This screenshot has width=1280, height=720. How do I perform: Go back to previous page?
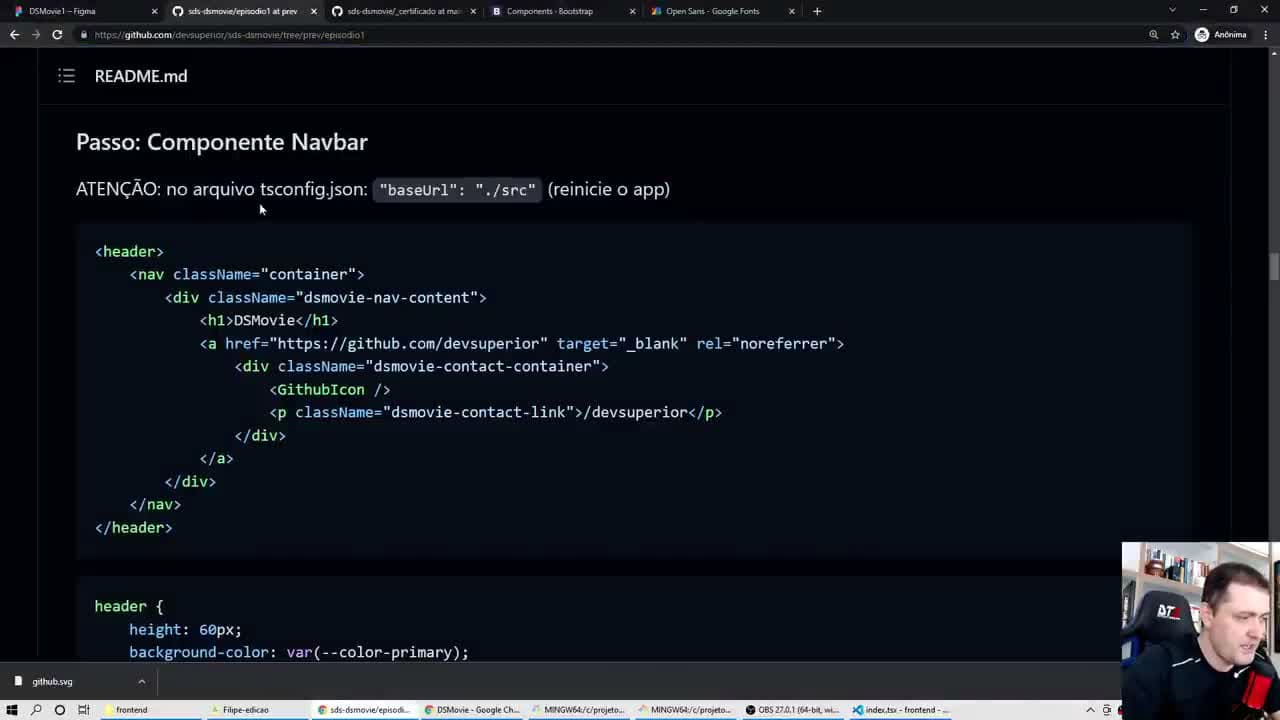[14, 35]
